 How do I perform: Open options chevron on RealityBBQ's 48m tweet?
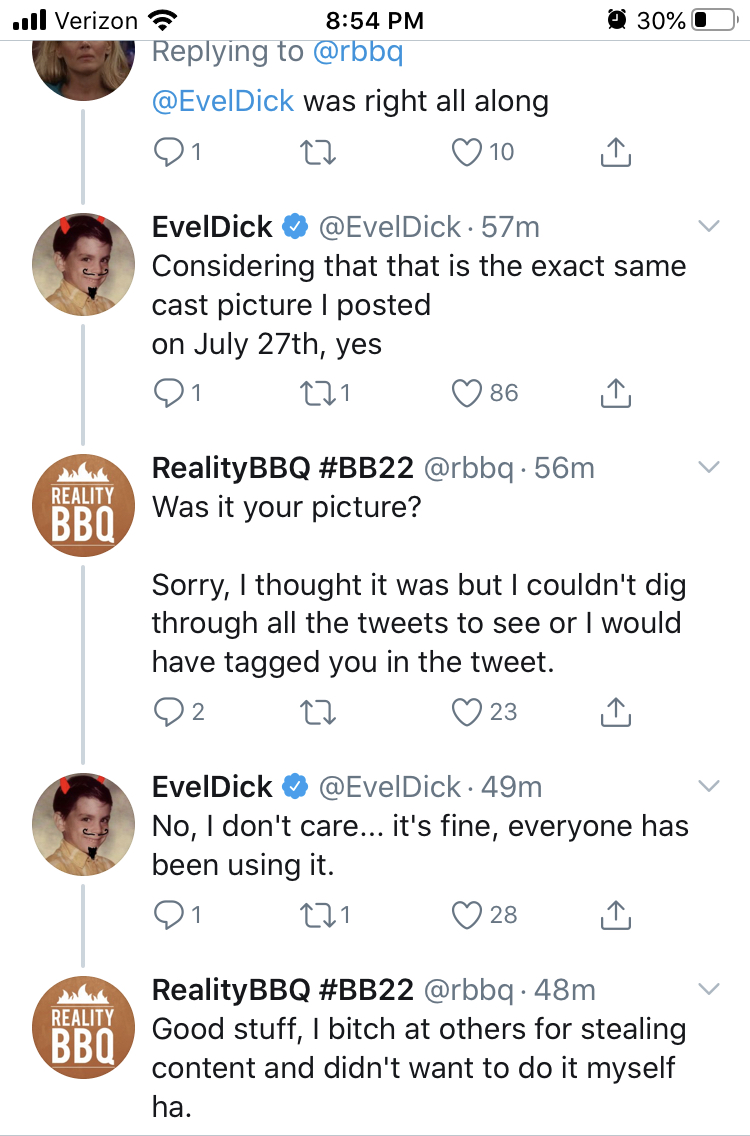pyautogui.click(x=709, y=989)
